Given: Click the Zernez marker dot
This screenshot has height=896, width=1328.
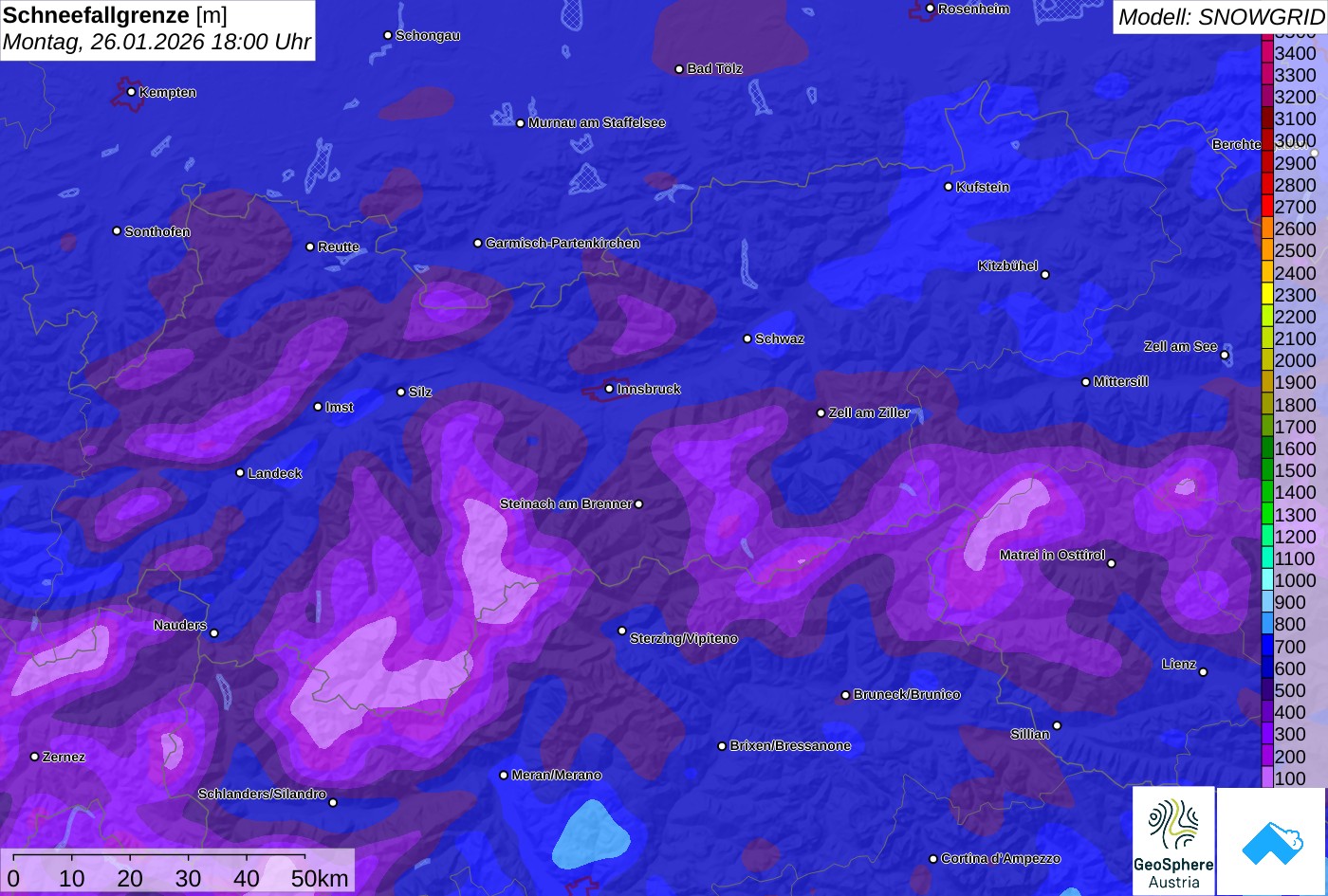Looking at the screenshot, I should tap(34, 757).
